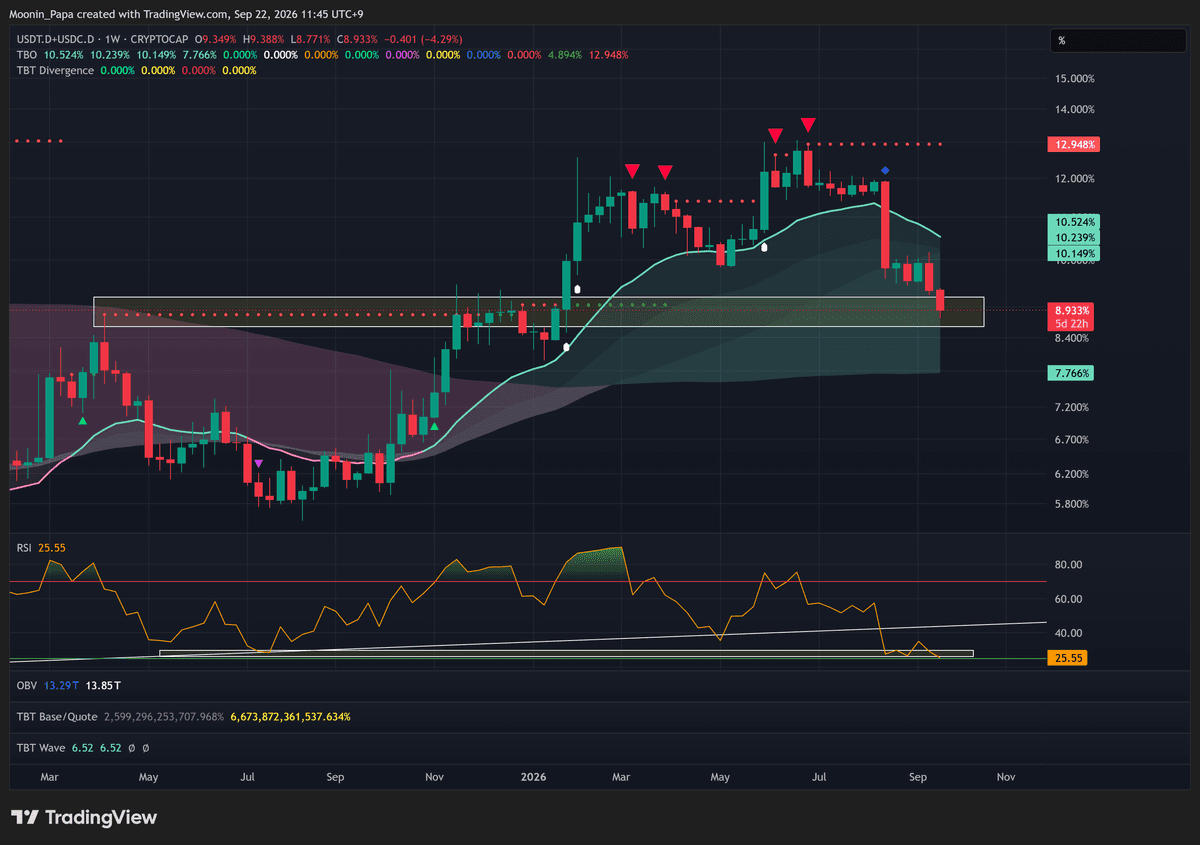Open the OBV indicator legend
The image size is (1200, 845).
tap(26, 684)
